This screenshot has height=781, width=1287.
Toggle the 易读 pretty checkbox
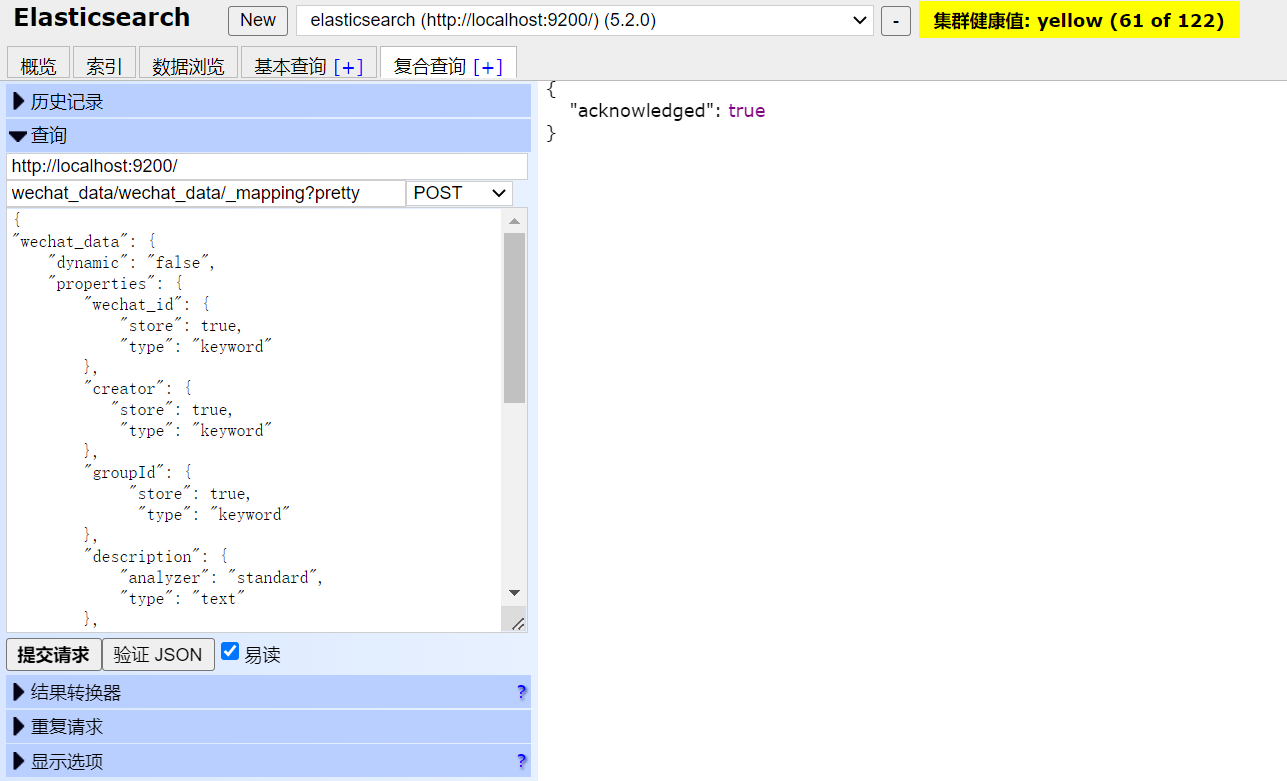[230, 651]
